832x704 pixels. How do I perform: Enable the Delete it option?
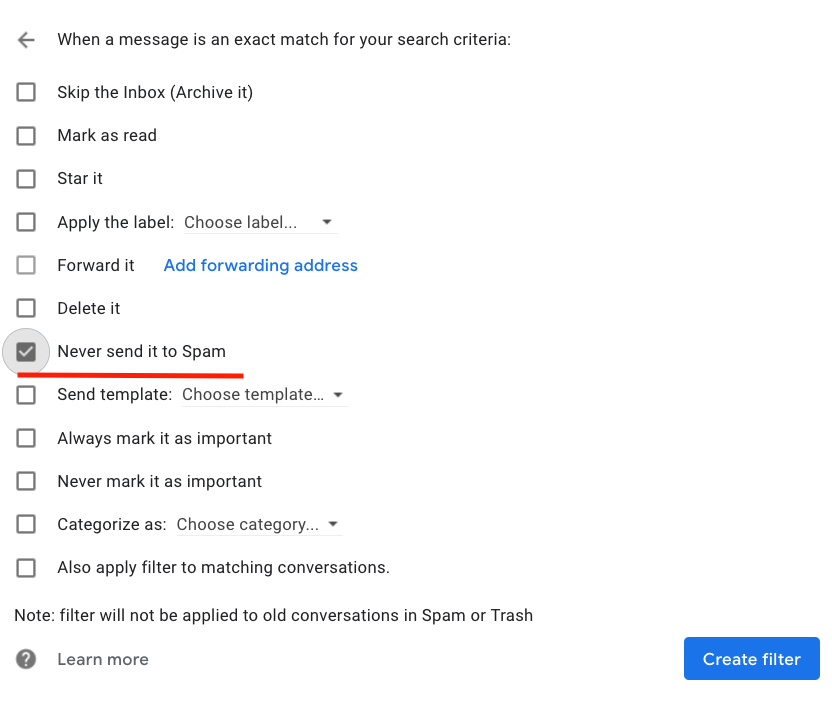[x=26, y=308]
